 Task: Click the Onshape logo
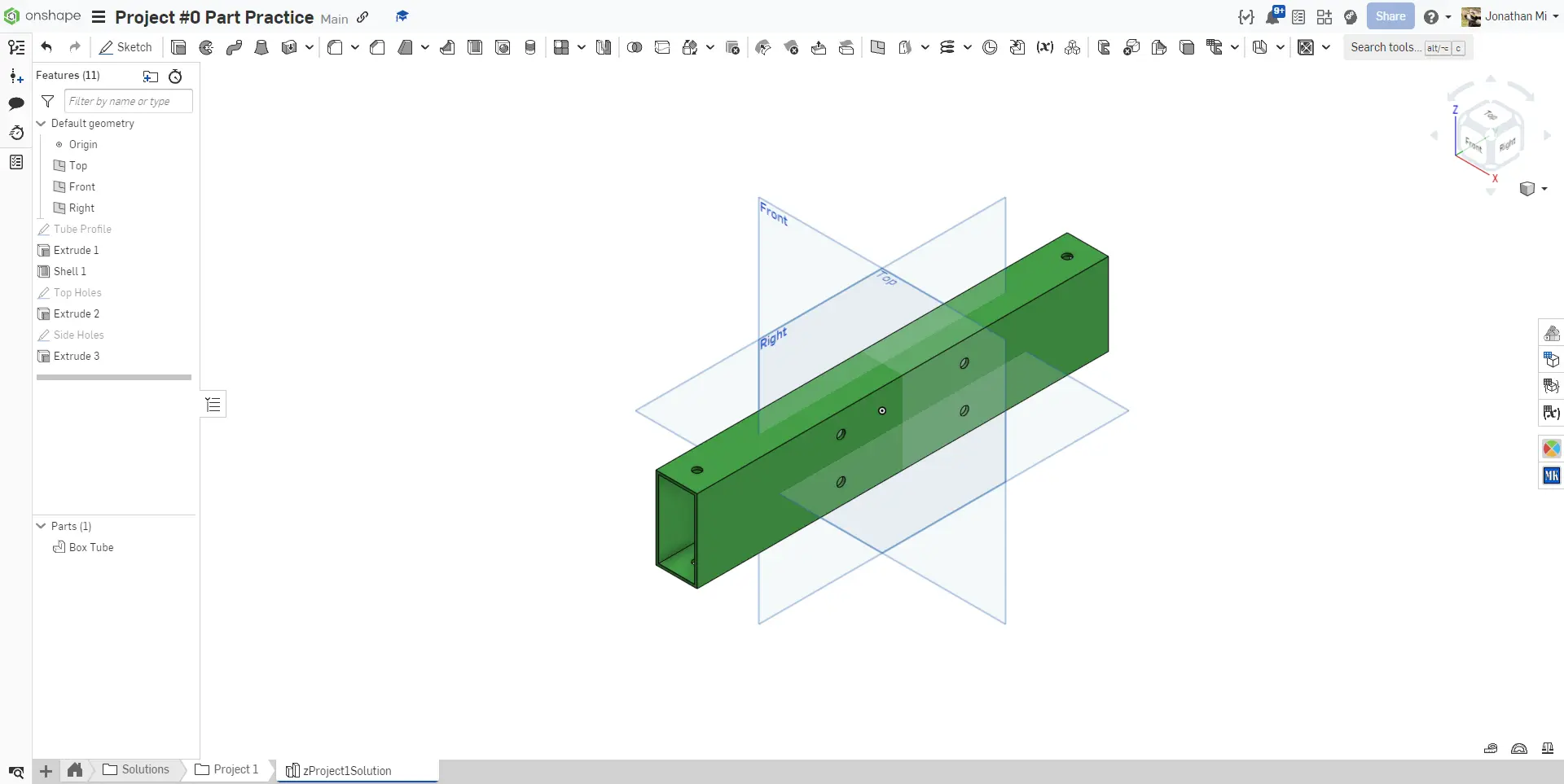coord(42,15)
